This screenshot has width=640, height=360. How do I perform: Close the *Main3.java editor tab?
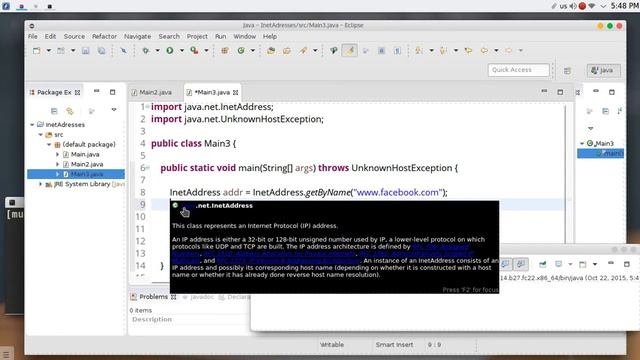coord(236,93)
